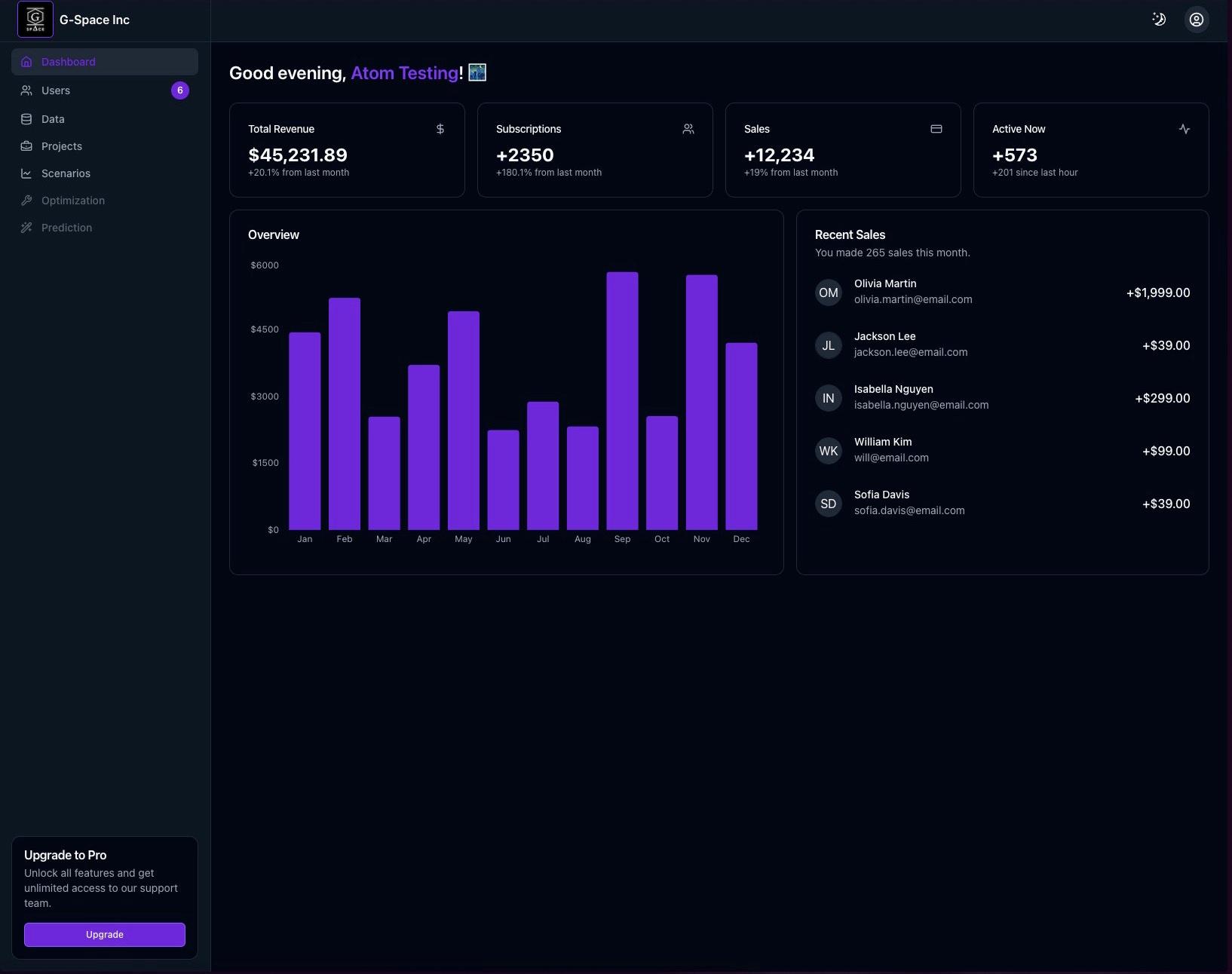Image resolution: width=1232 pixels, height=974 pixels.
Task: Click the SD avatar for Sofia Davis
Action: pos(829,504)
